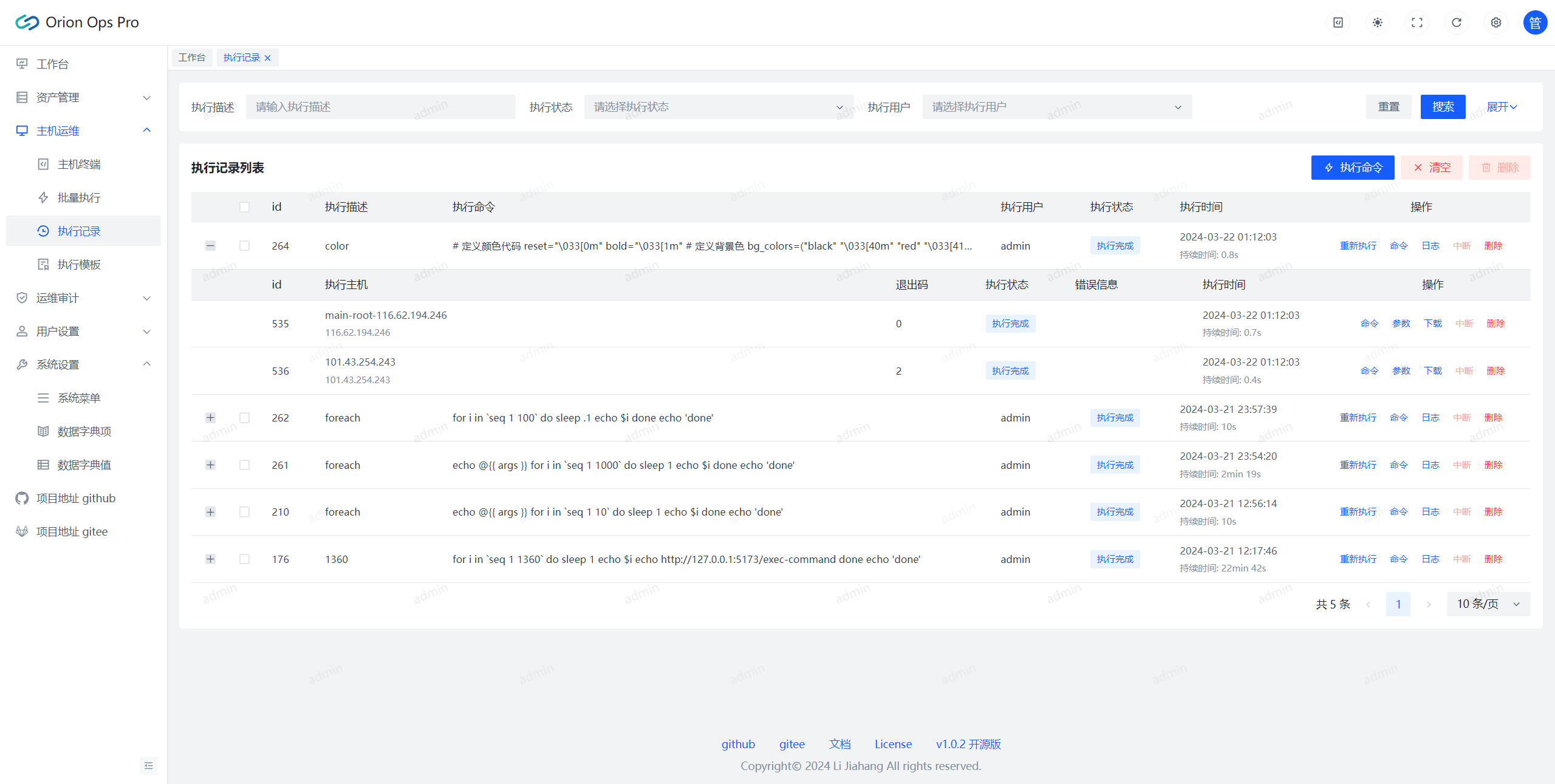Click the page refresh icon in header
This screenshot has width=1555, height=784.
click(x=1457, y=22)
